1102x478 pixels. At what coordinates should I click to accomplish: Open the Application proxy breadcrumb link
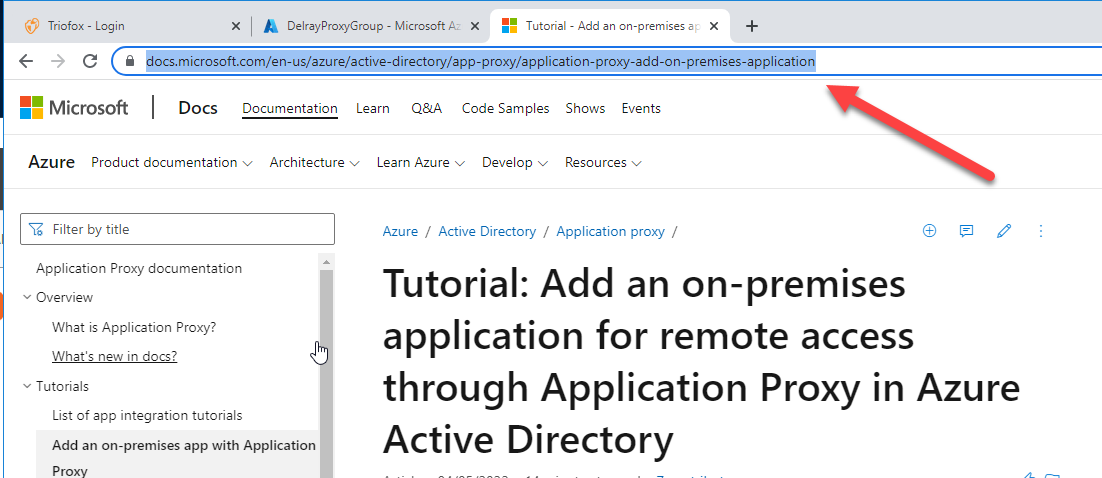click(x=611, y=231)
